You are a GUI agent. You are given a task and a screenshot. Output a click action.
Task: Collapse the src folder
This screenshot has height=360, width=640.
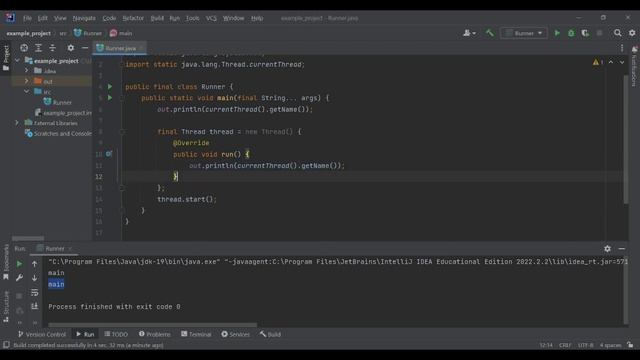[27, 91]
